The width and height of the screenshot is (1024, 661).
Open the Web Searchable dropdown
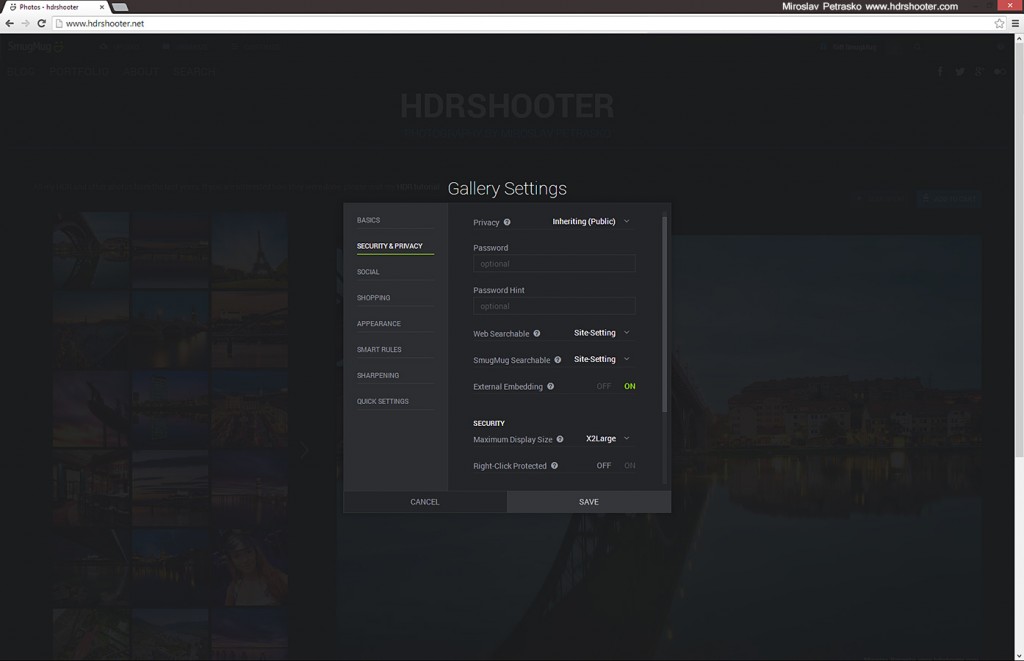coord(601,333)
